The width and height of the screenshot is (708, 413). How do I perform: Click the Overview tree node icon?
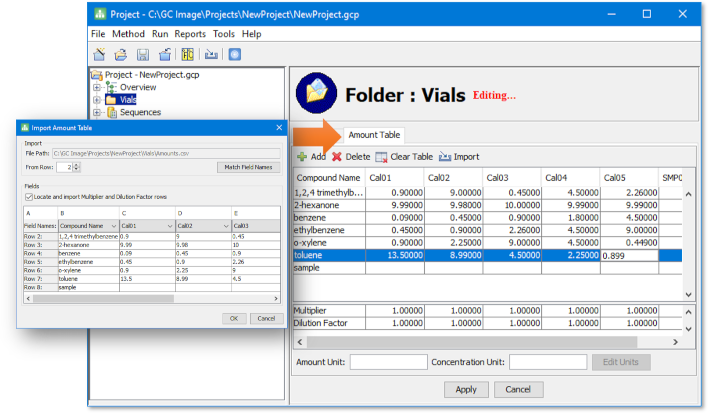[x=111, y=87]
